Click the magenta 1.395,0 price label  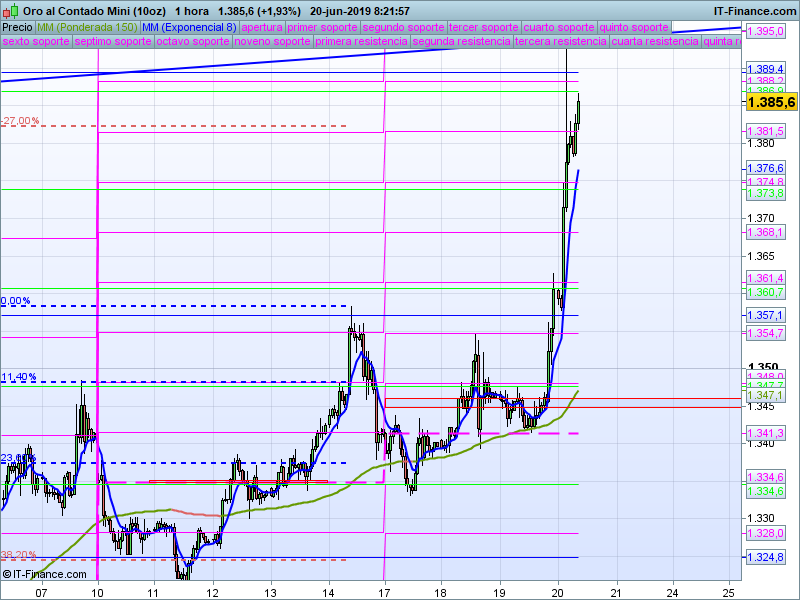[765, 32]
